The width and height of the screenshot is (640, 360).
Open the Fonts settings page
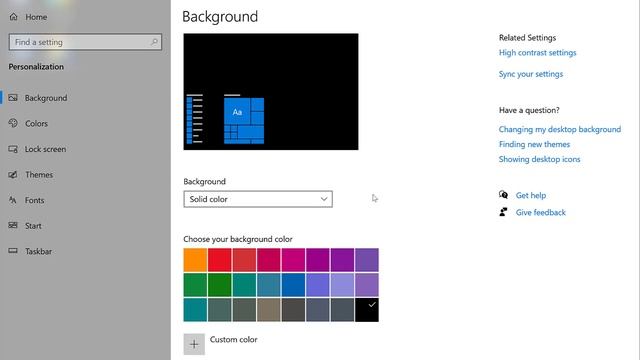point(27,200)
